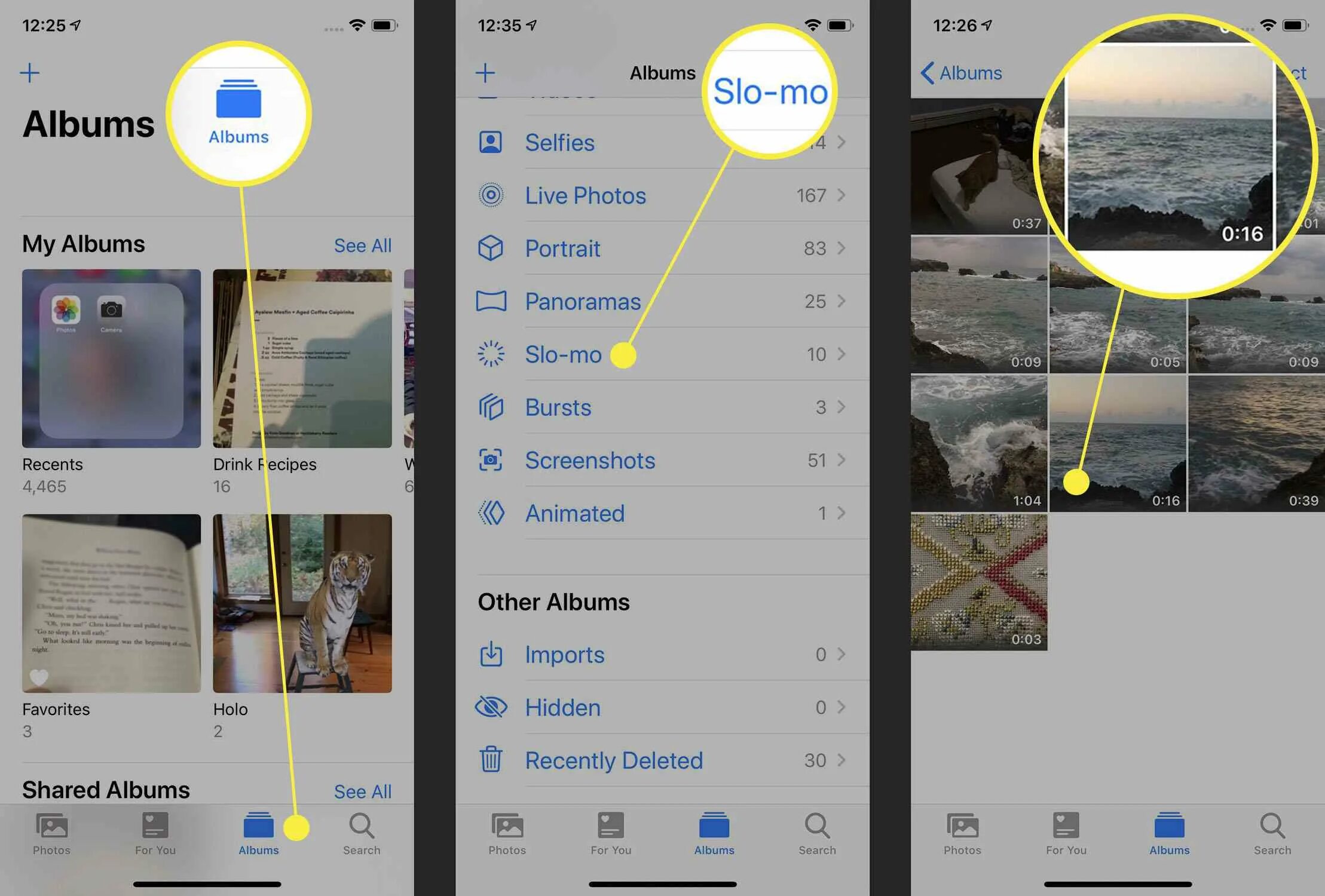Image resolution: width=1325 pixels, height=896 pixels.
Task: Tap the Slo-mo album category icon
Action: pyautogui.click(x=492, y=353)
